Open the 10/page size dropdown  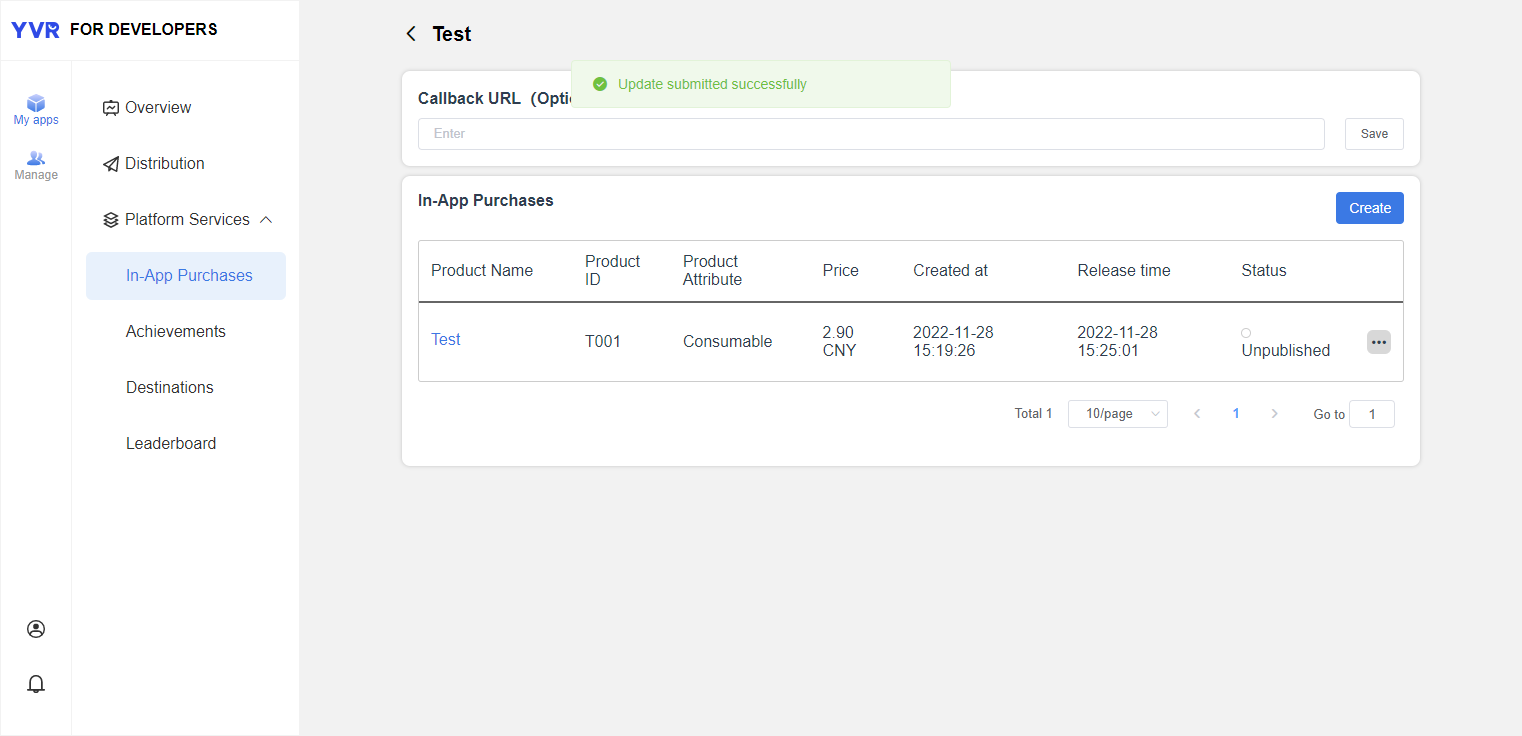pos(1117,414)
